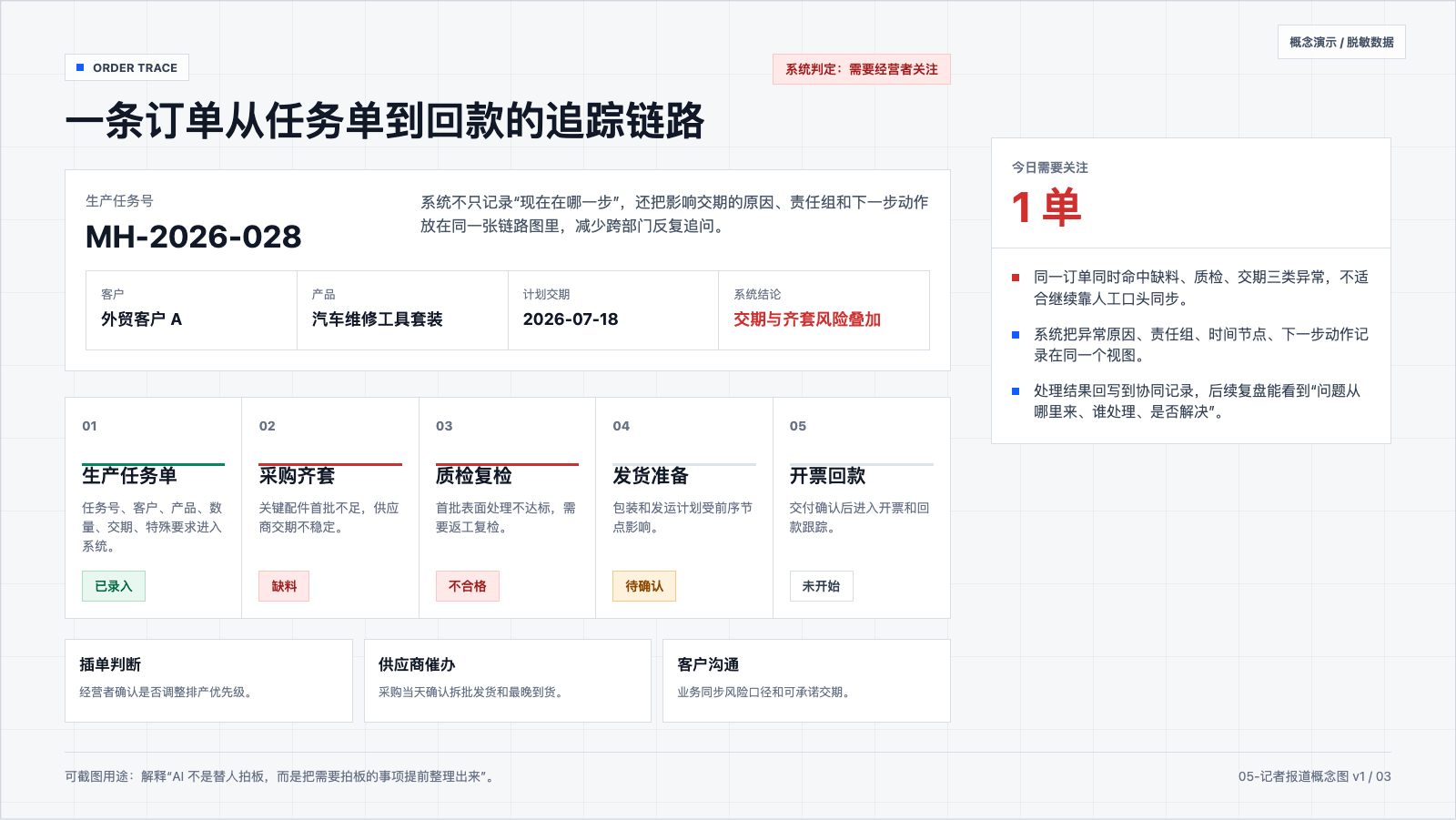Viewport: 1456px width, 820px height.
Task: Click the 未开始 status badge
Action: [821, 586]
